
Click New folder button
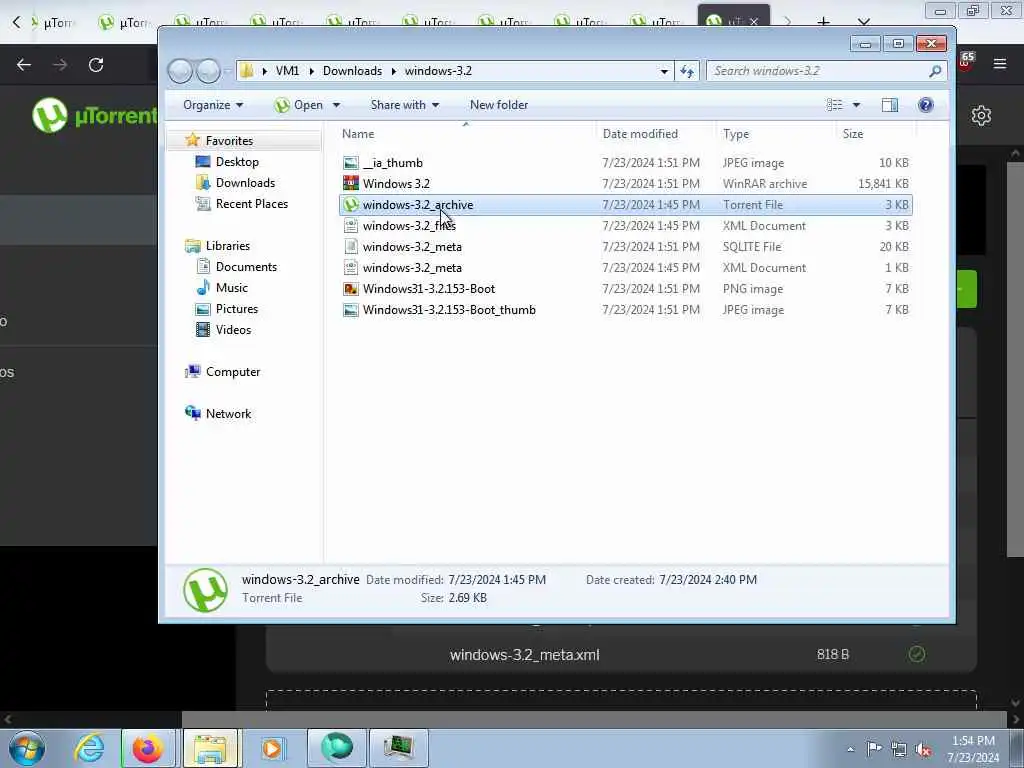point(499,105)
